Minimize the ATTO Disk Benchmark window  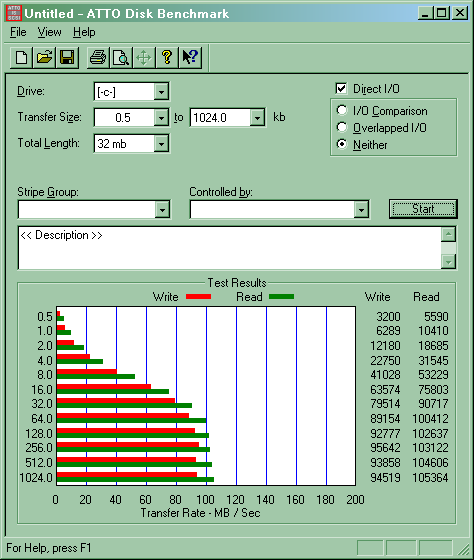(425, 13)
